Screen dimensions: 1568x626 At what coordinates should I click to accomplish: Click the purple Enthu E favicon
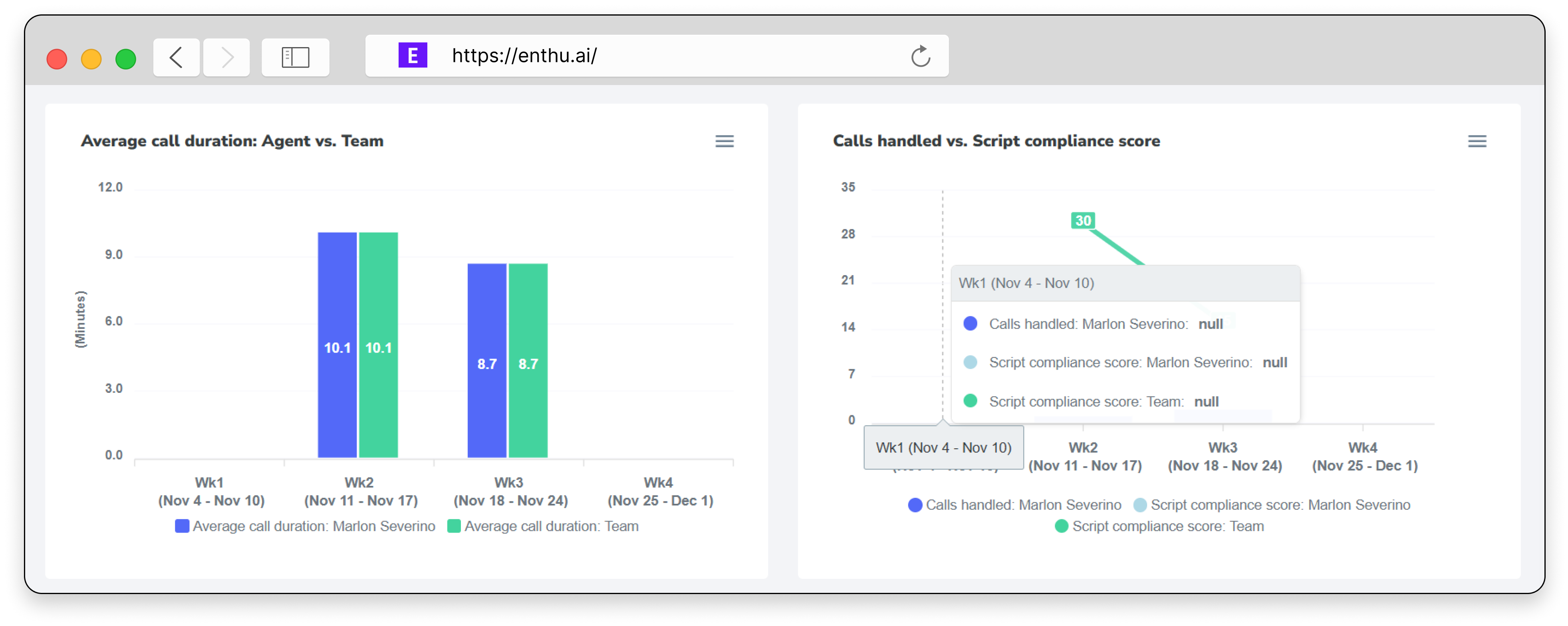tap(413, 55)
